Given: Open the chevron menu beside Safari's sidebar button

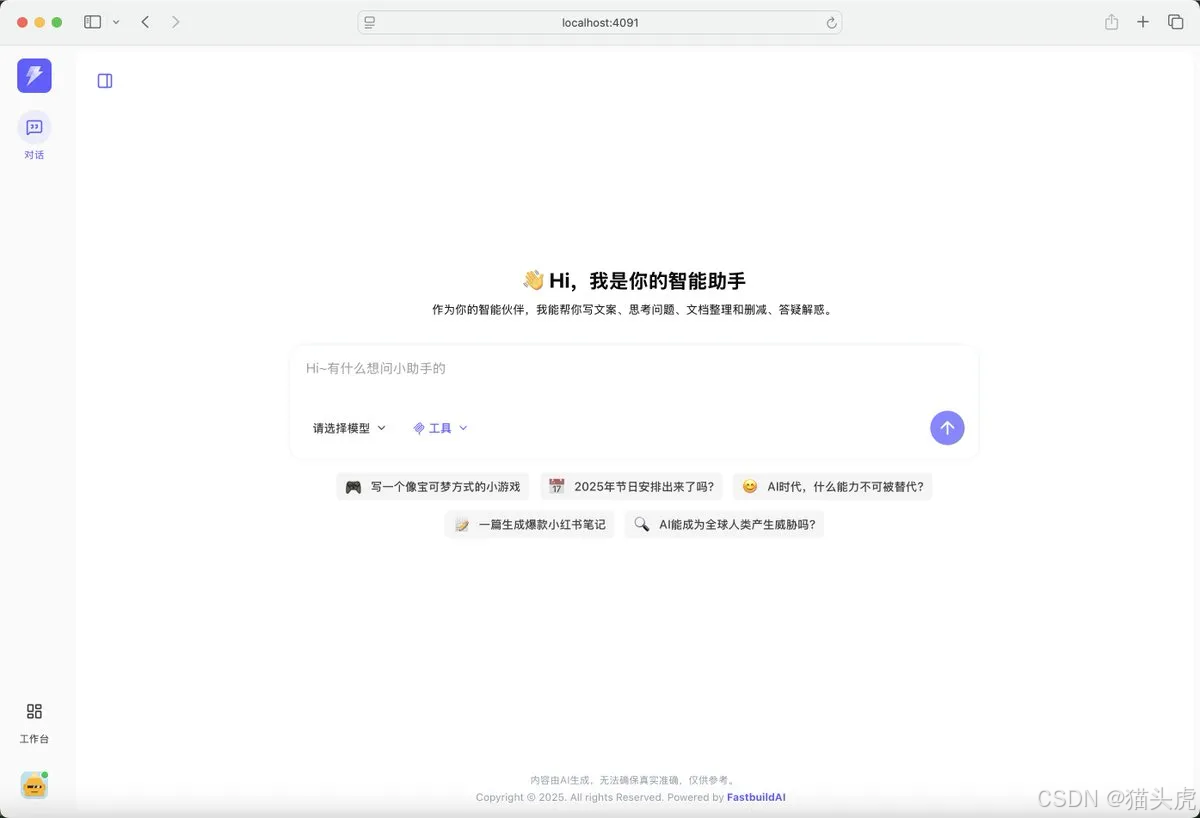Looking at the screenshot, I should pyautogui.click(x=116, y=22).
